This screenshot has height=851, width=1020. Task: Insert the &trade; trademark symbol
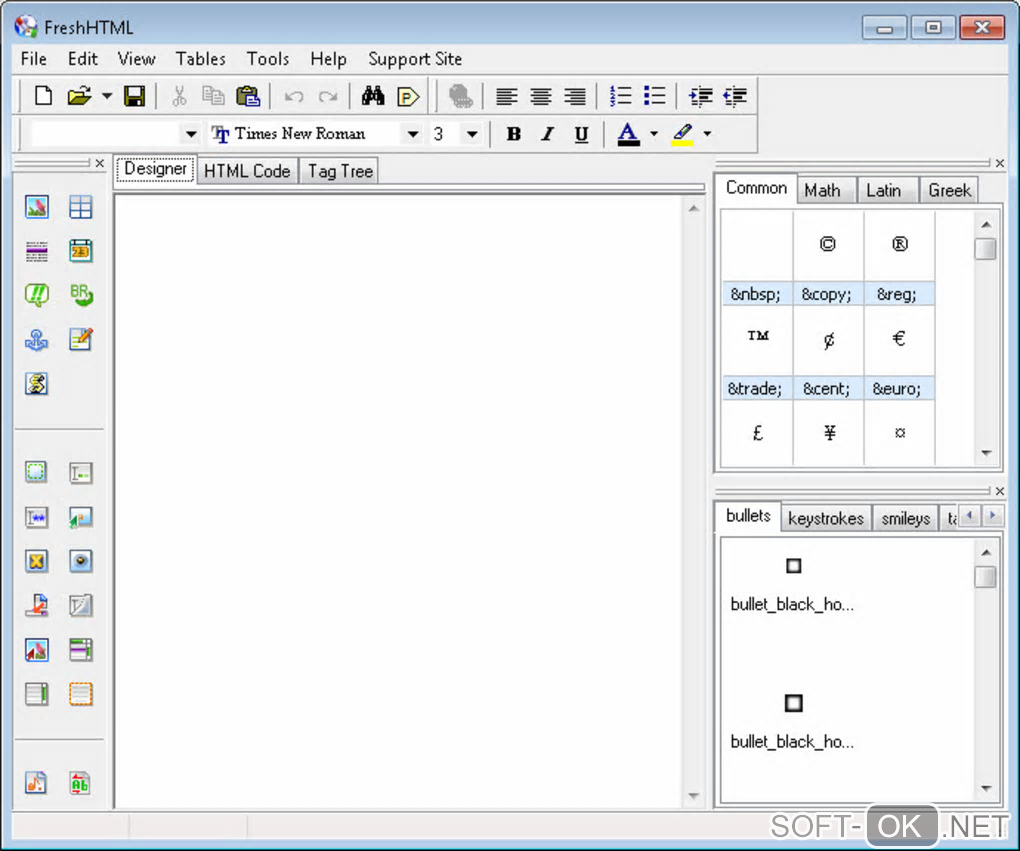757,353
